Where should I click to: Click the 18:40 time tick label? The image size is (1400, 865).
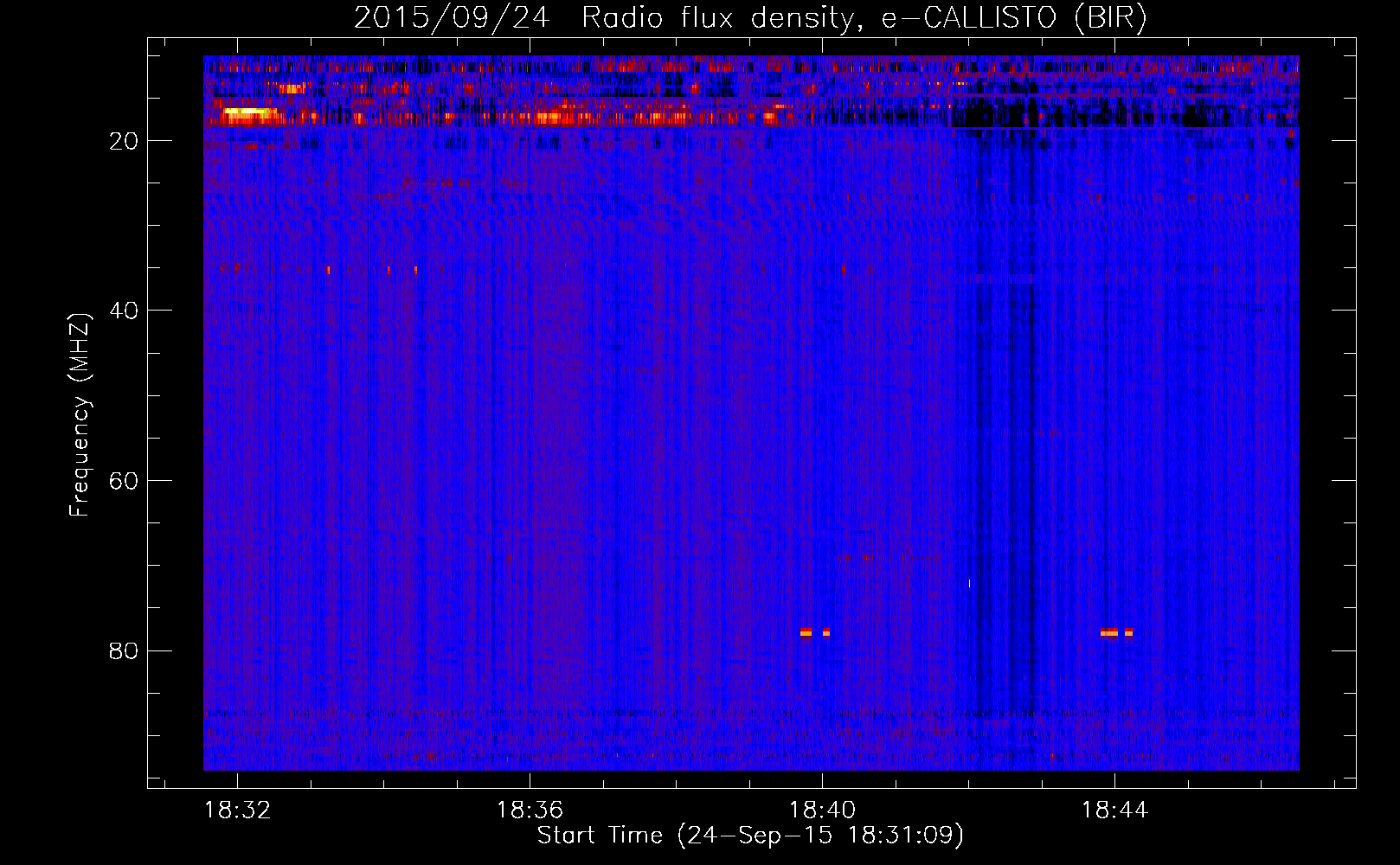click(822, 810)
